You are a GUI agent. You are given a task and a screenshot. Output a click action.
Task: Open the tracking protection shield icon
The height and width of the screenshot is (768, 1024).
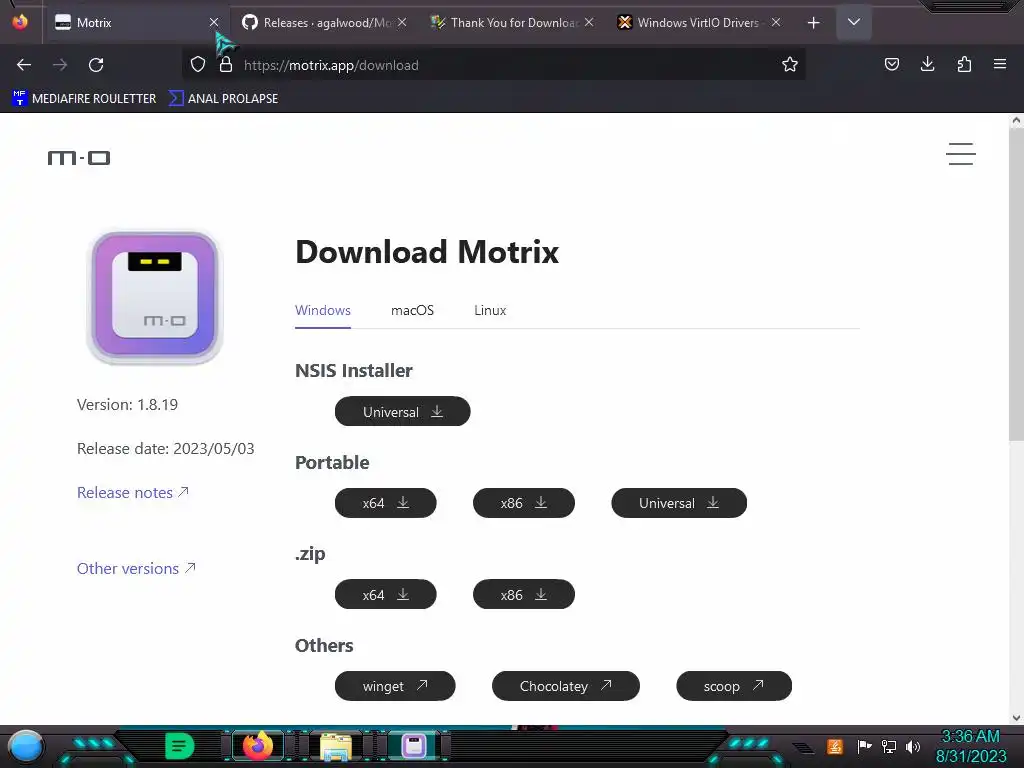(198, 65)
